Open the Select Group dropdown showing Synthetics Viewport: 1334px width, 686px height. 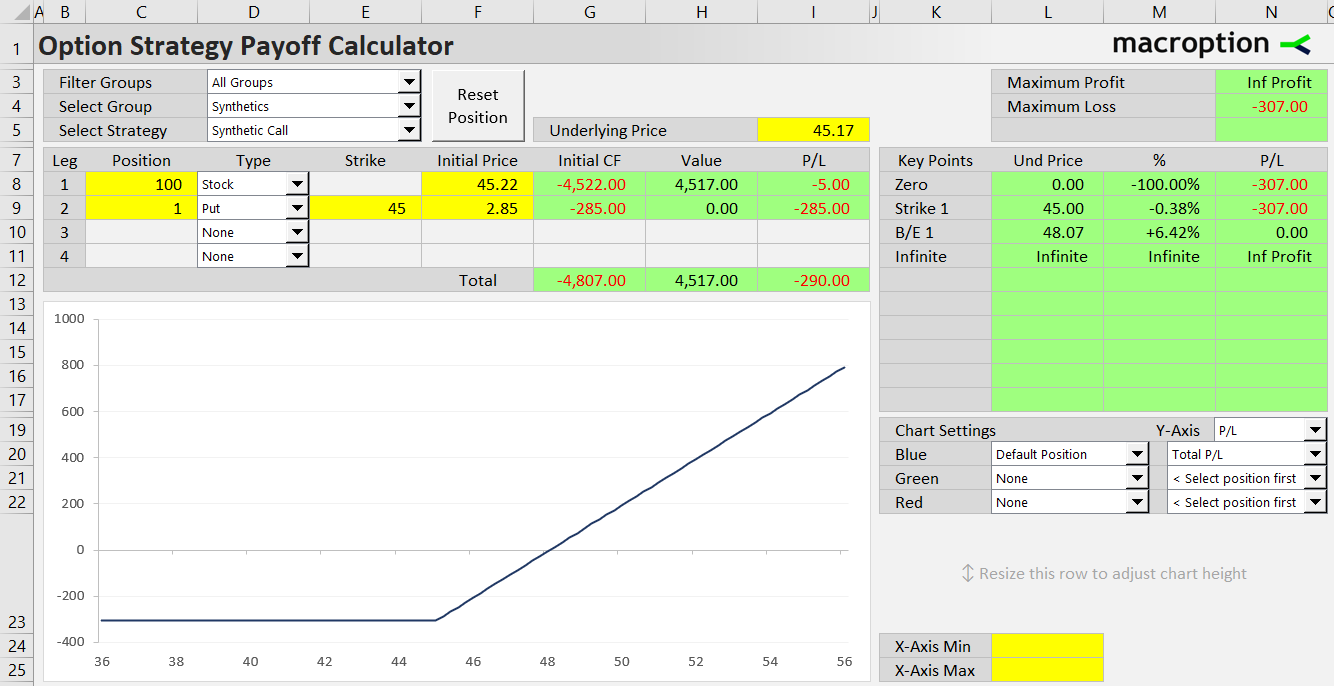coord(409,106)
